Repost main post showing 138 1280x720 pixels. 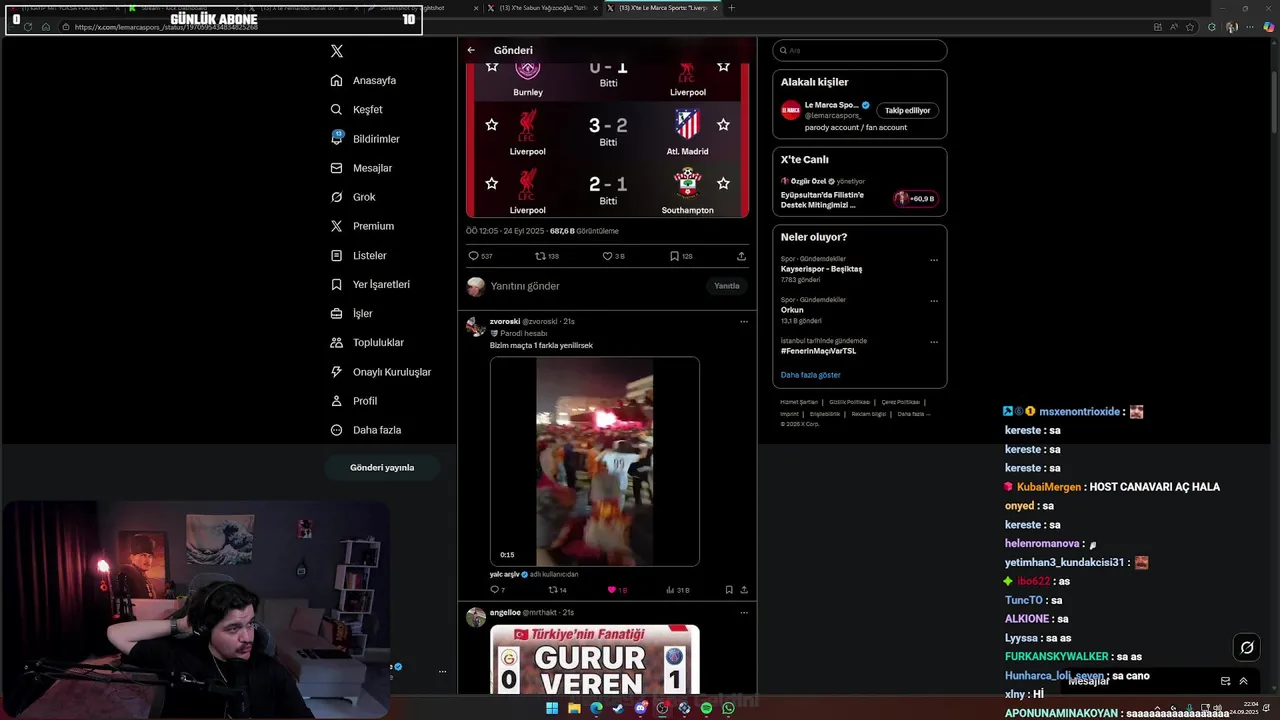click(x=547, y=256)
